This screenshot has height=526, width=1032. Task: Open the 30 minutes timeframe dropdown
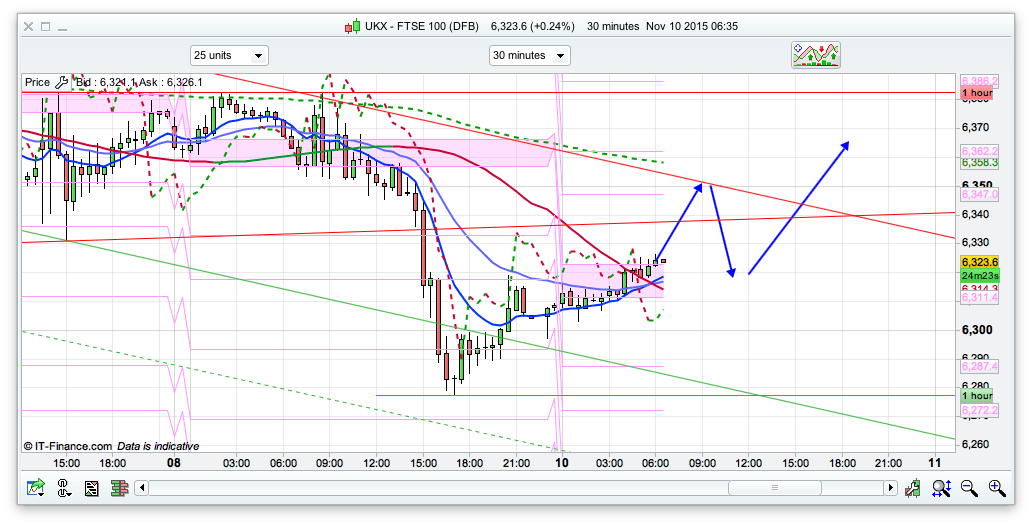[529, 55]
